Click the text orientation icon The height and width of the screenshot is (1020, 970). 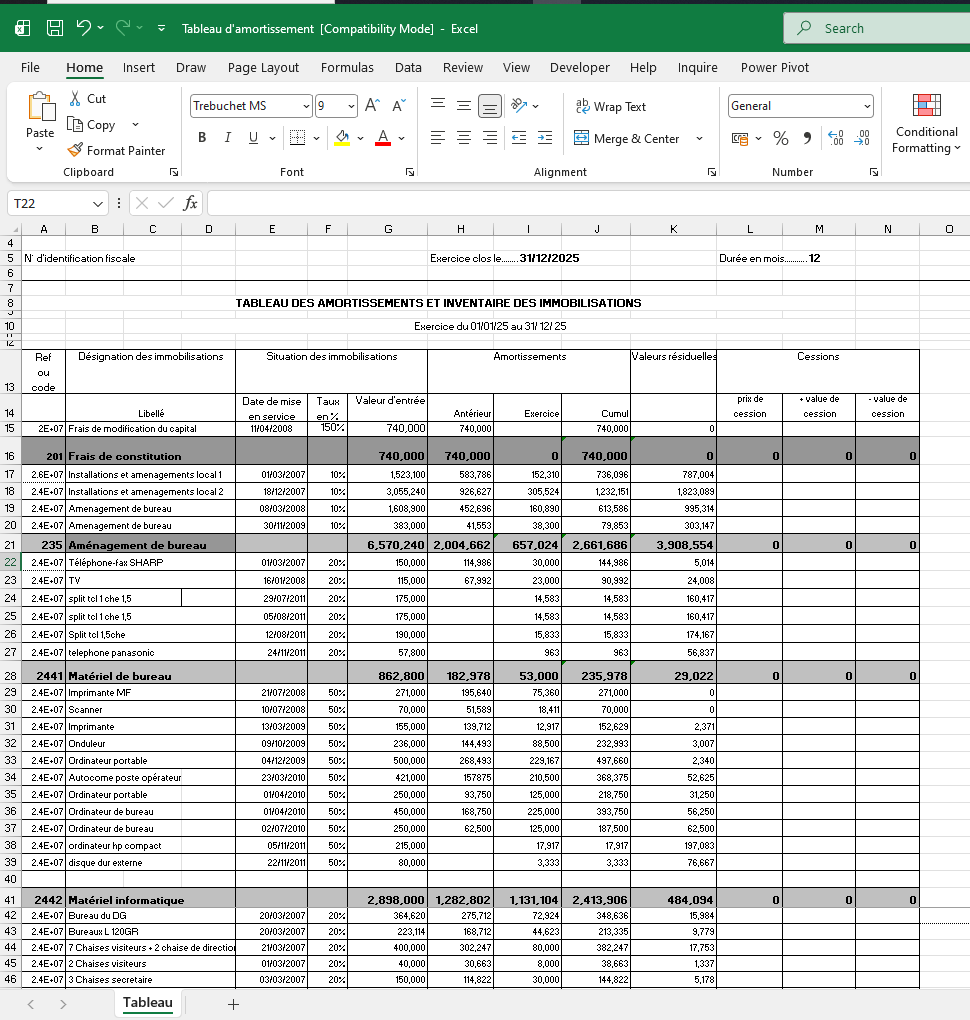pos(519,105)
